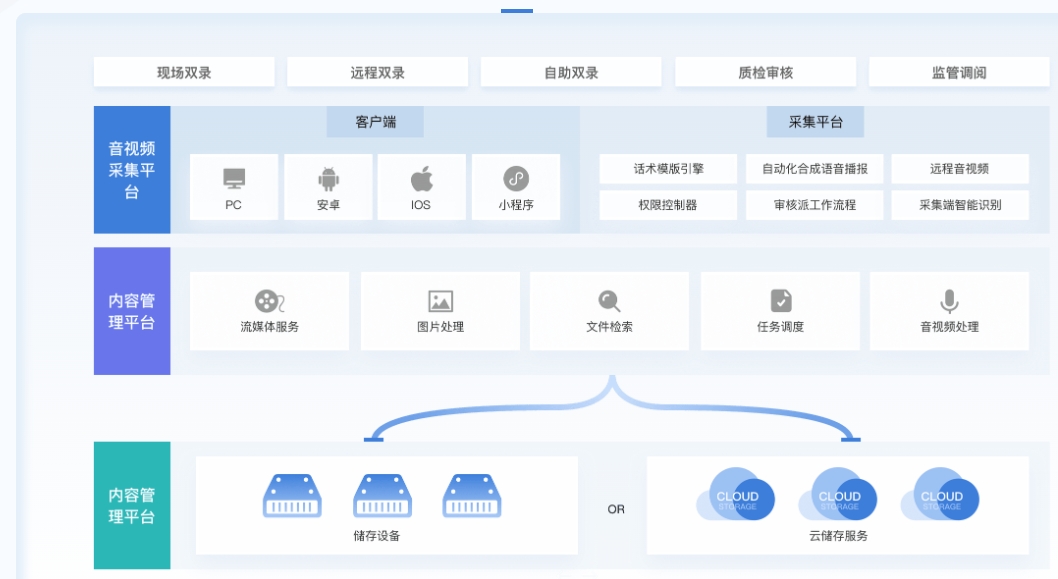Select the middle 储存设备 server icon
The image size is (1058, 579).
pyautogui.click(x=382, y=495)
